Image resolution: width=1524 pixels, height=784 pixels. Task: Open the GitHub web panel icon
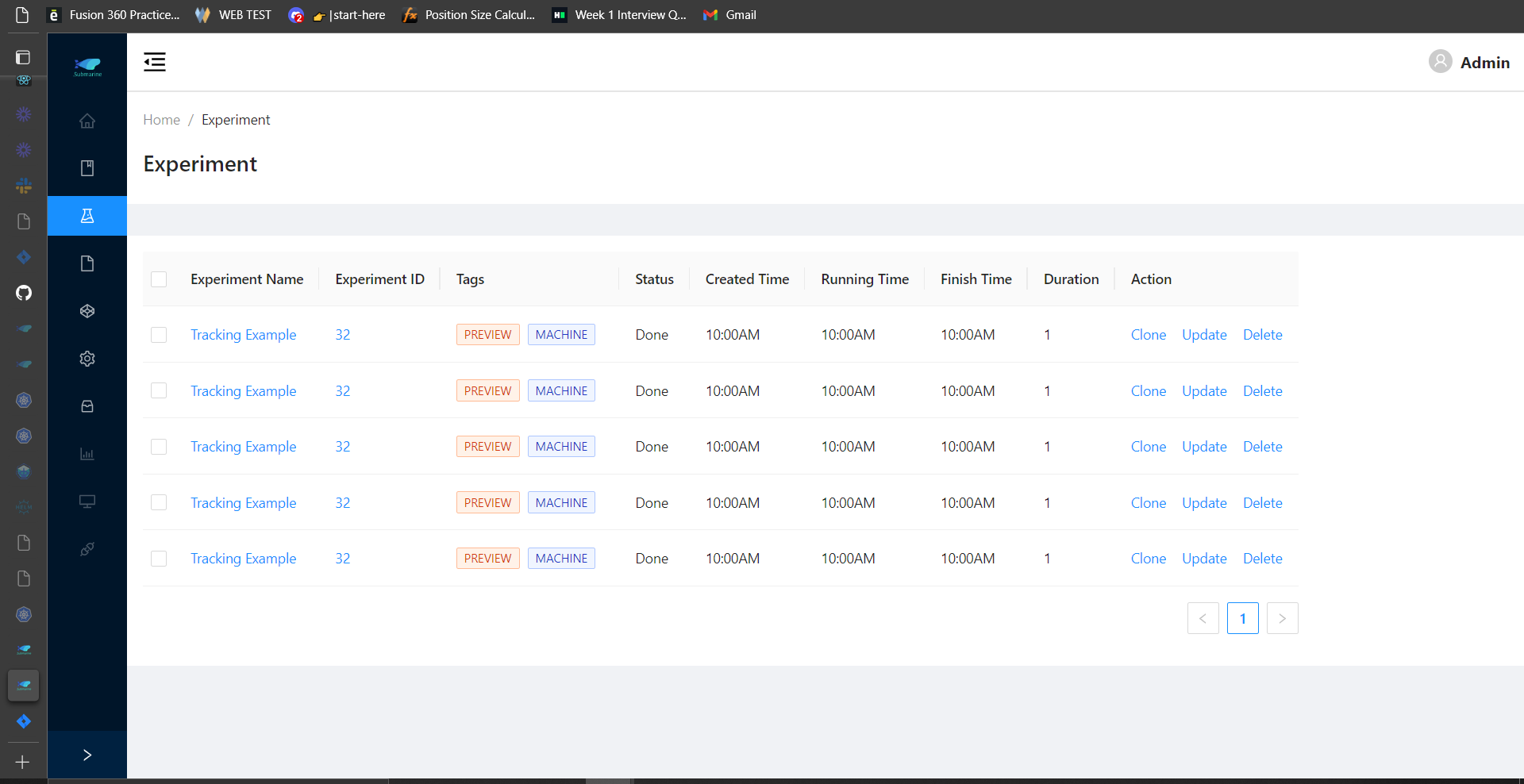(x=24, y=293)
